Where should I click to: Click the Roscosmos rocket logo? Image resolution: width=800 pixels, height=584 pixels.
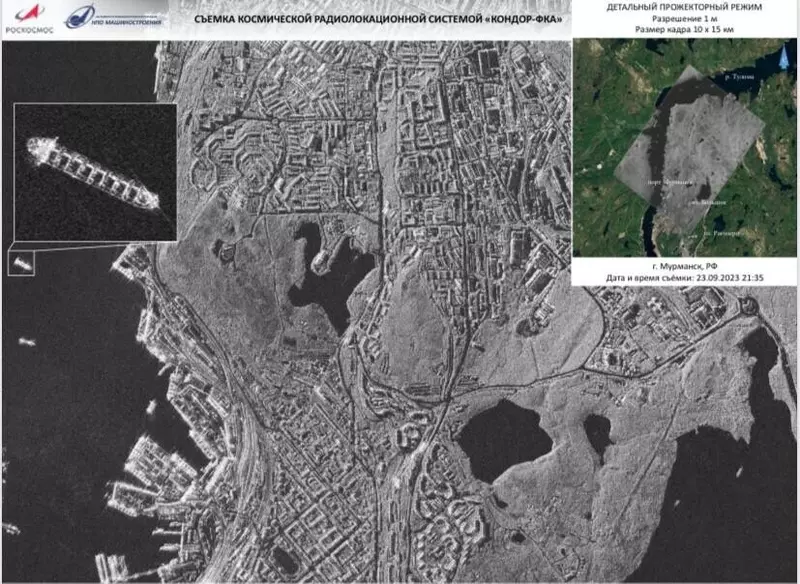pos(23,14)
